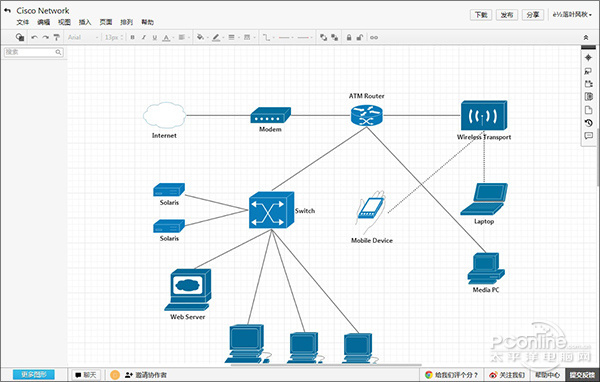Viewport: 600px width, 382px height.
Task: Select the format painter brush tool
Action: (x=57, y=37)
